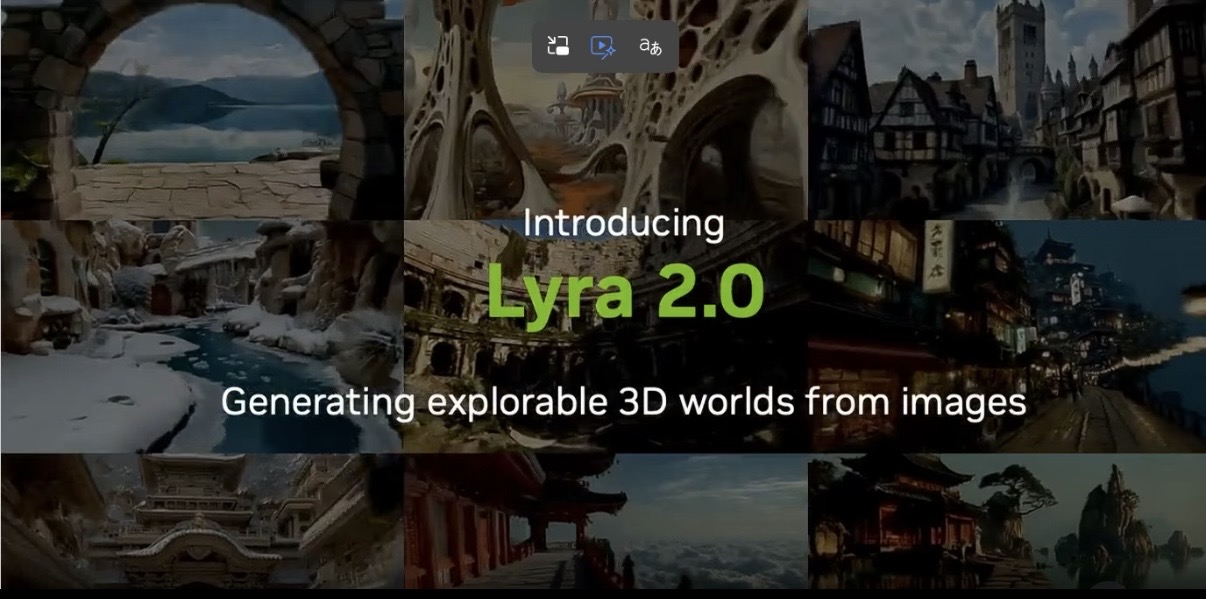This screenshot has height=599, width=1206.
Task: Click the Generating explorable 3D worlds subtitle
Action: pyautogui.click(x=623, y=402)
